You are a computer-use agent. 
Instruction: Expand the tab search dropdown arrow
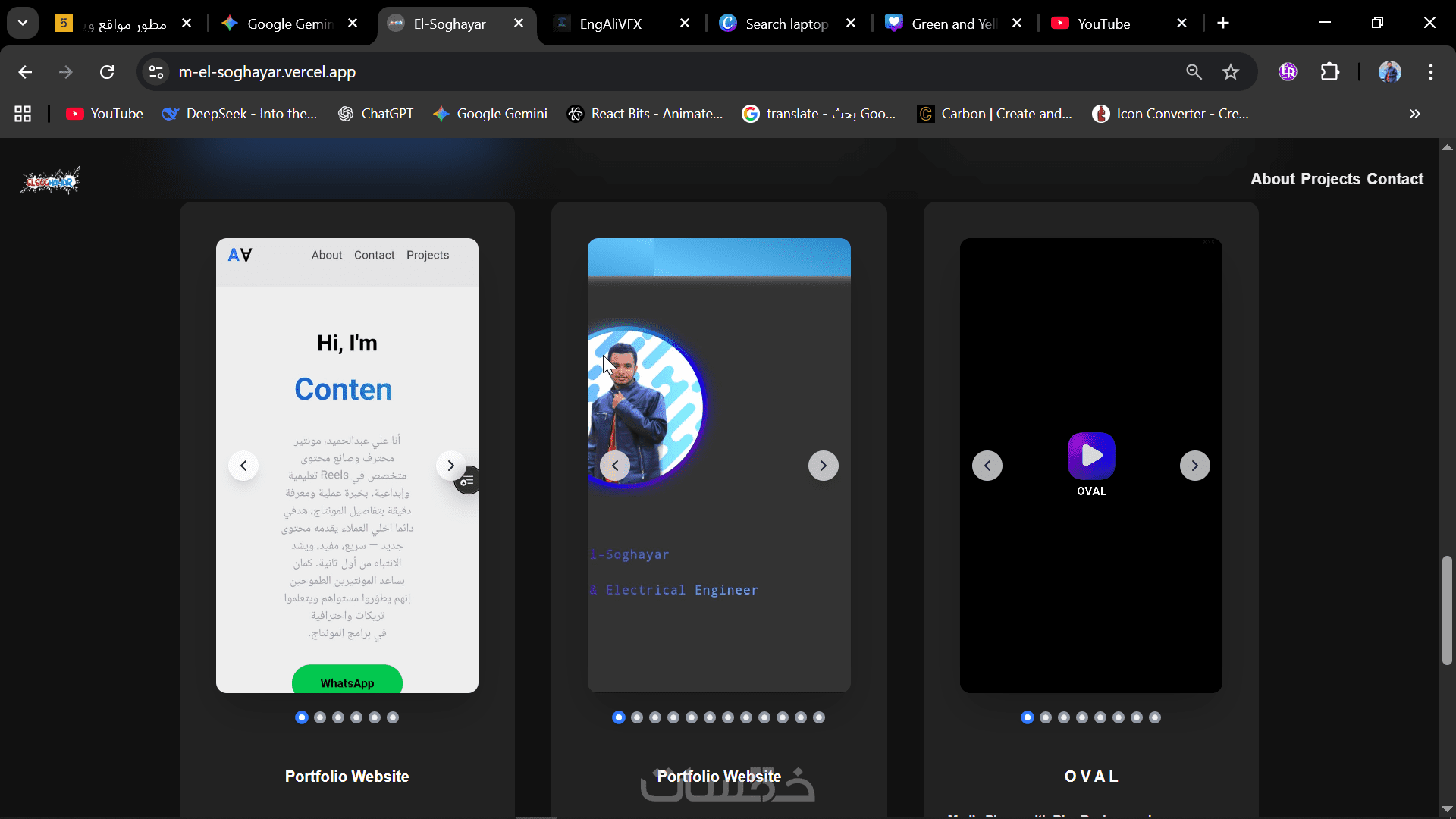(23, 23)
